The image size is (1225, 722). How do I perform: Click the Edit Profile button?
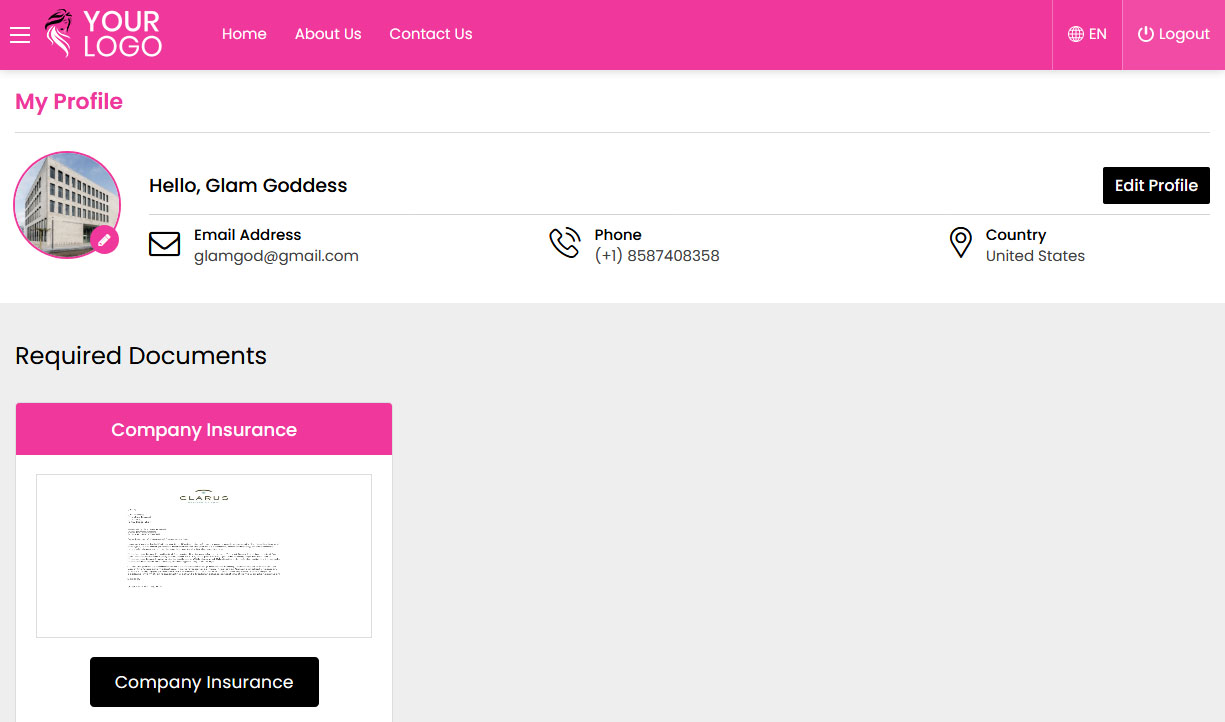point(1156,185)
